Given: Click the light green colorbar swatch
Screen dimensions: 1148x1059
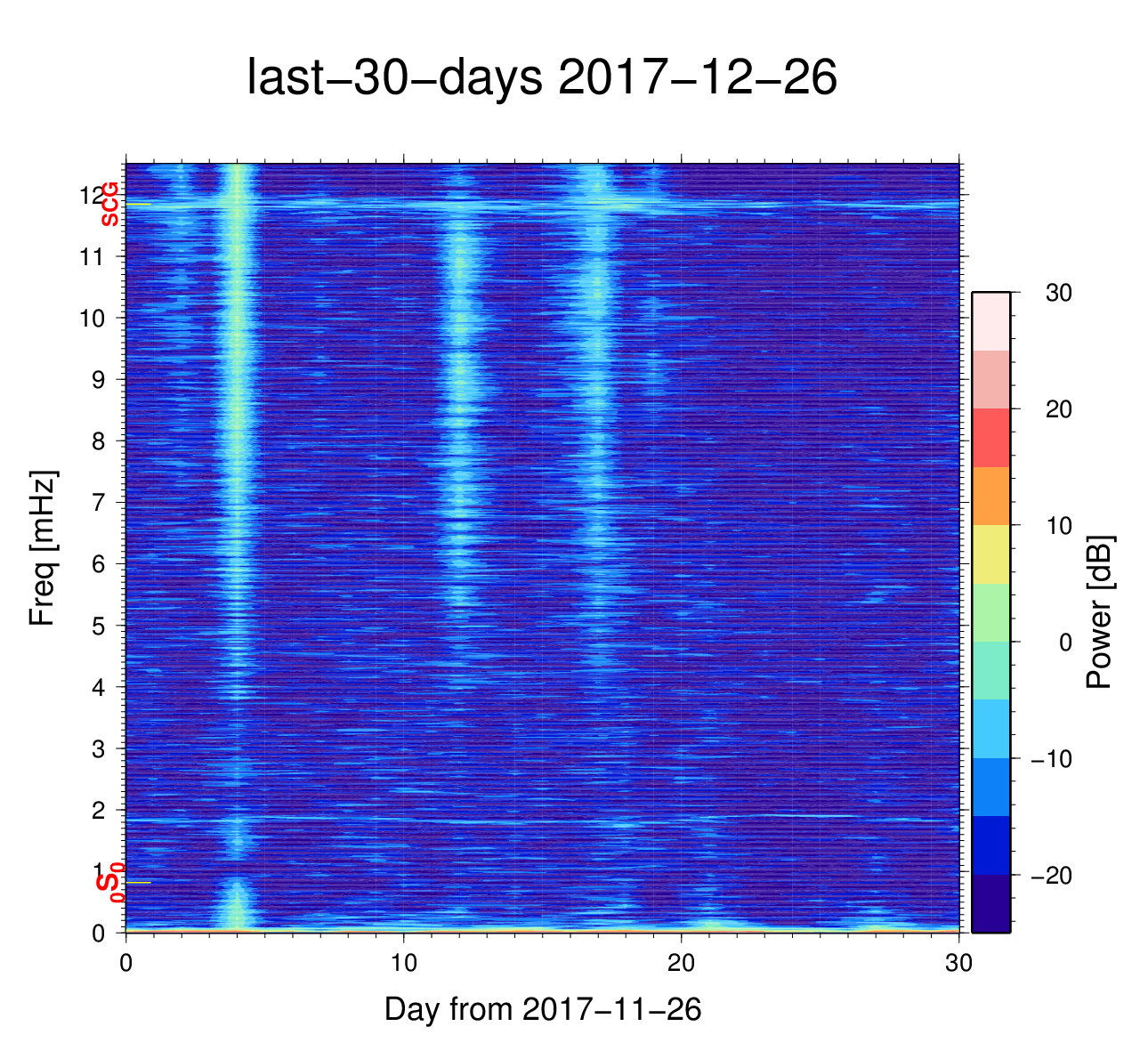Looking at the screenshot, I should pos(990,612).
